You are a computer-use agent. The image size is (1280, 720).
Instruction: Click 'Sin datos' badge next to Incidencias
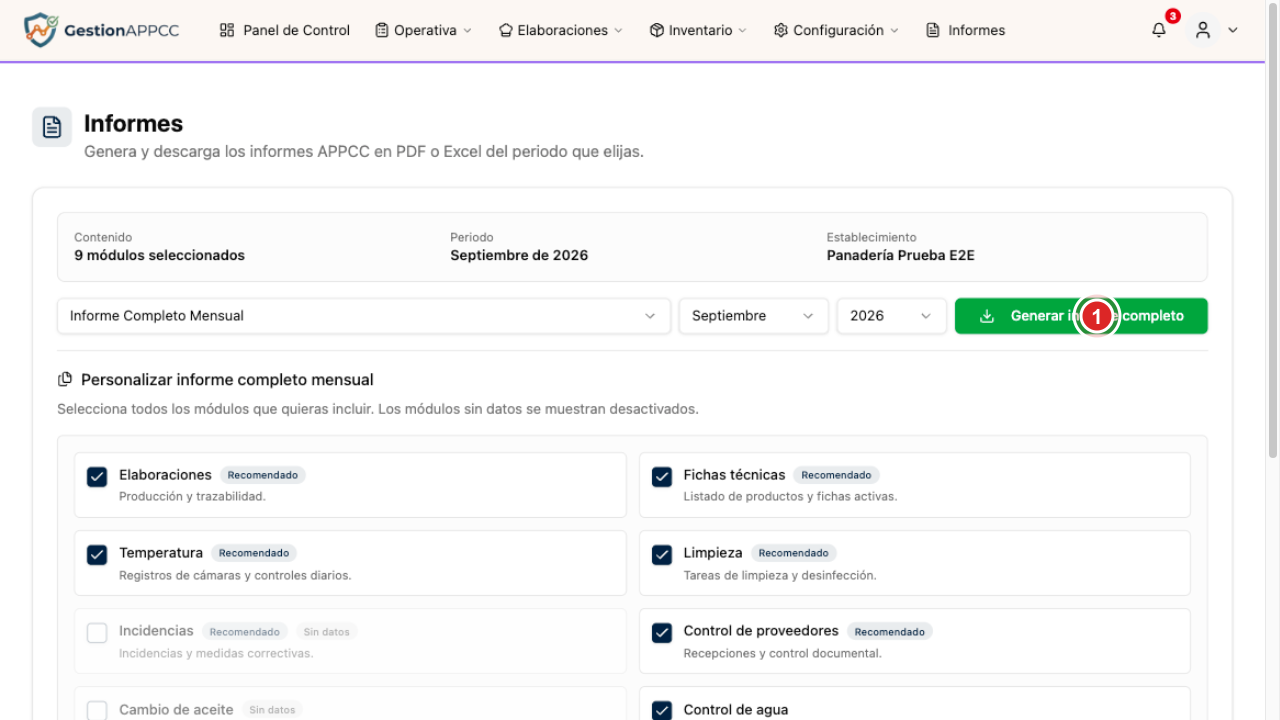(327, 632)
